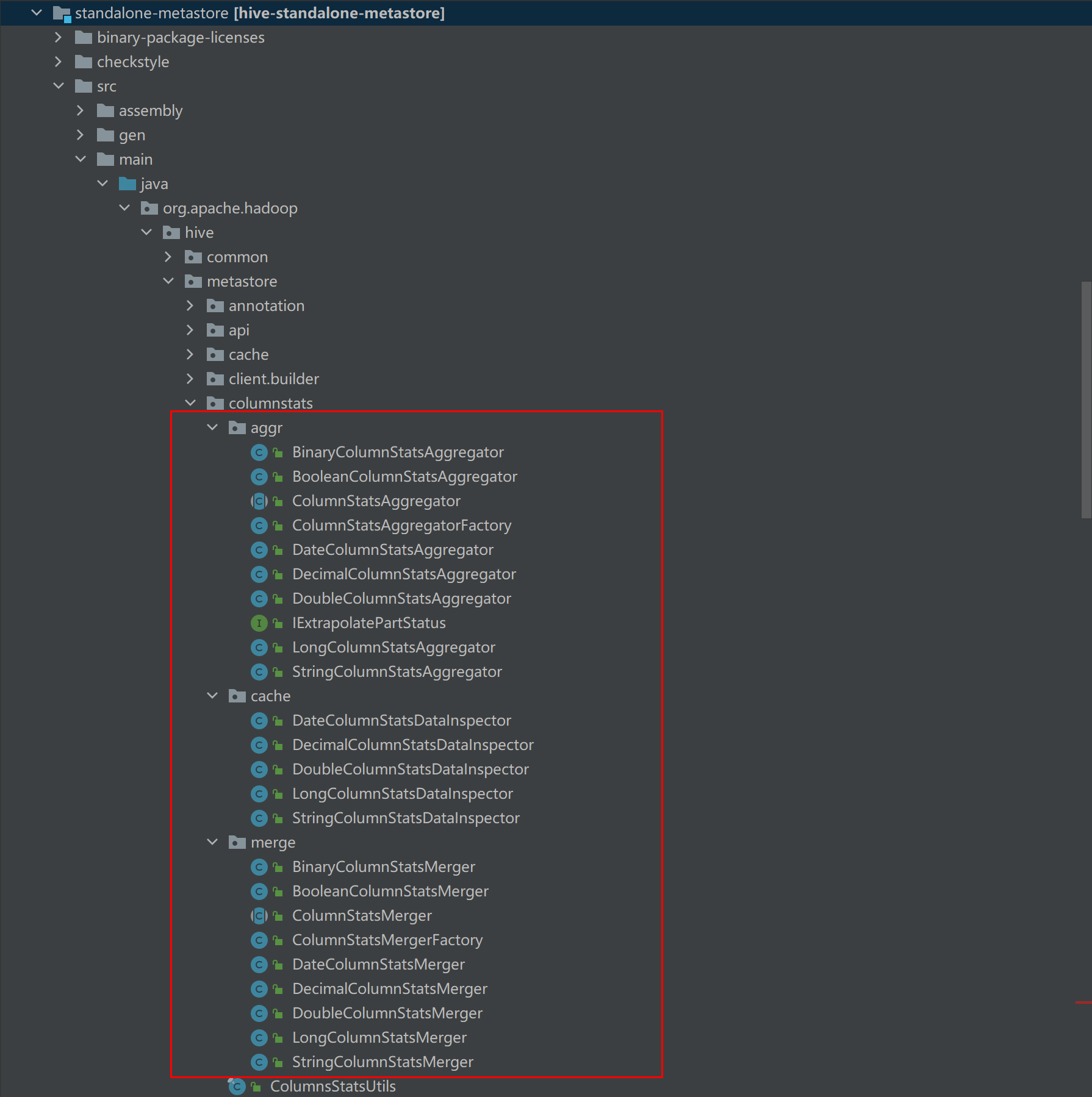Collapse the aggr package
Screen dimensions: 1092x1097
212,427
